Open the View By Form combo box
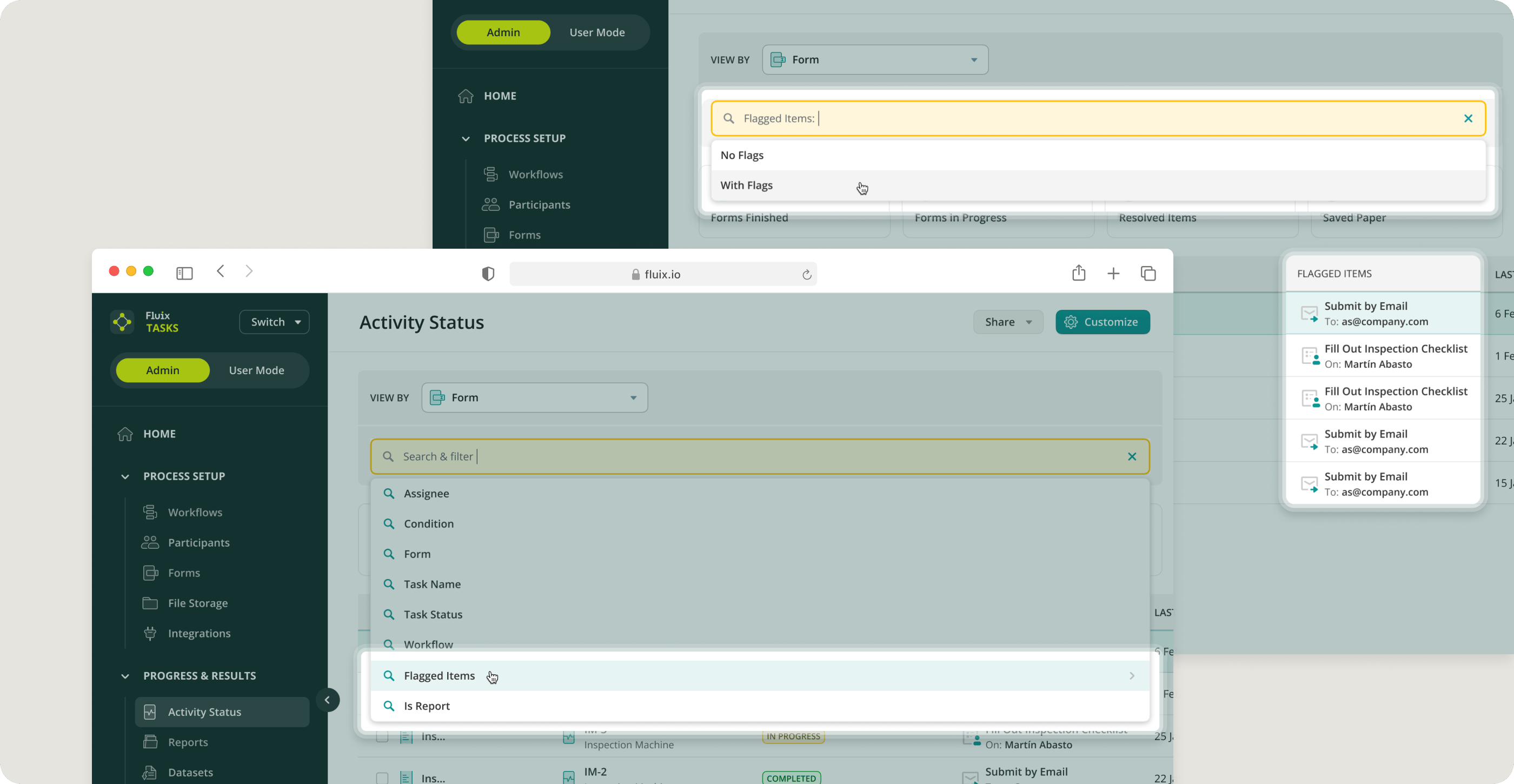Viewport: 1514px width, 784px height. [534, 398]
